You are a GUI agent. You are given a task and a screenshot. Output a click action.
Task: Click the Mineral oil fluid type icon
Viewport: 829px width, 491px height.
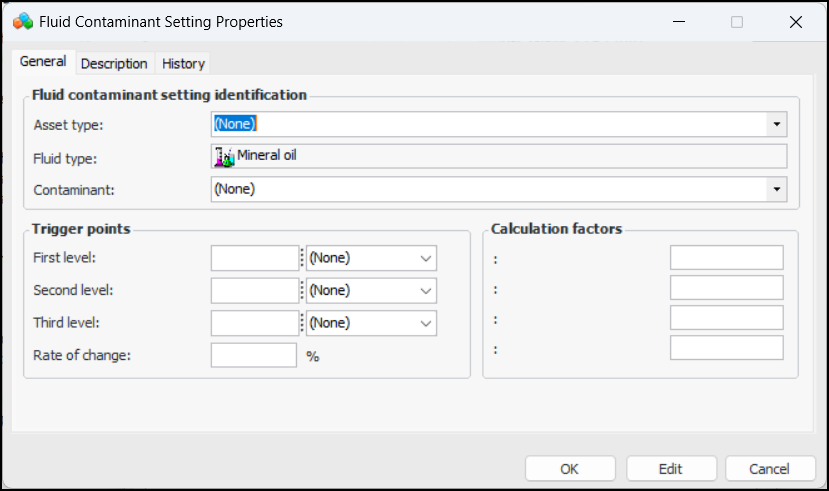pos(224,156)
